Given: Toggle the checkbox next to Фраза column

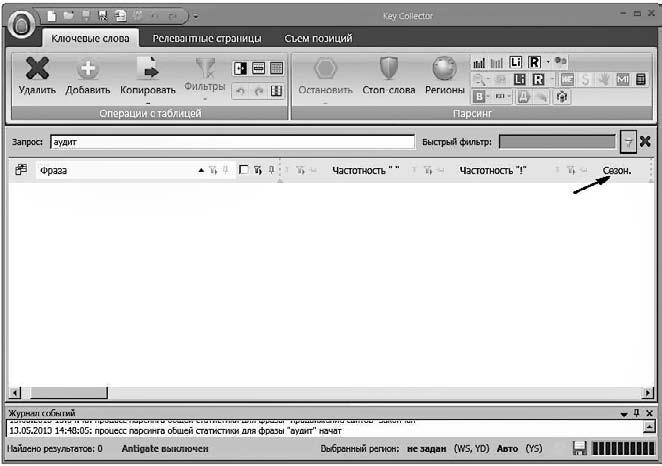Looking at the screenshot, I should pyautogui.click(x=244, y=171).
